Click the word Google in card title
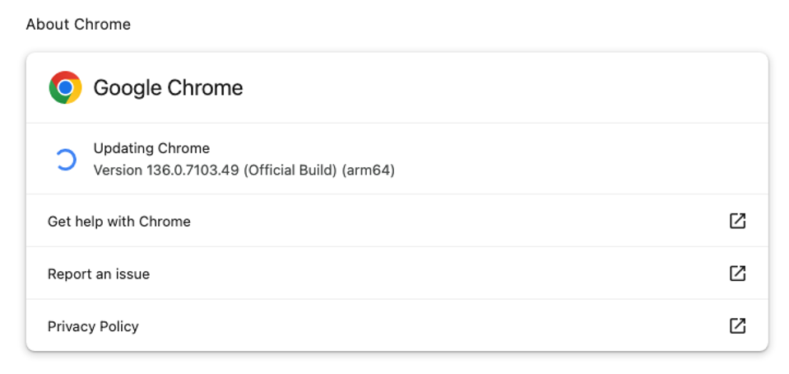 coord(128,88)
